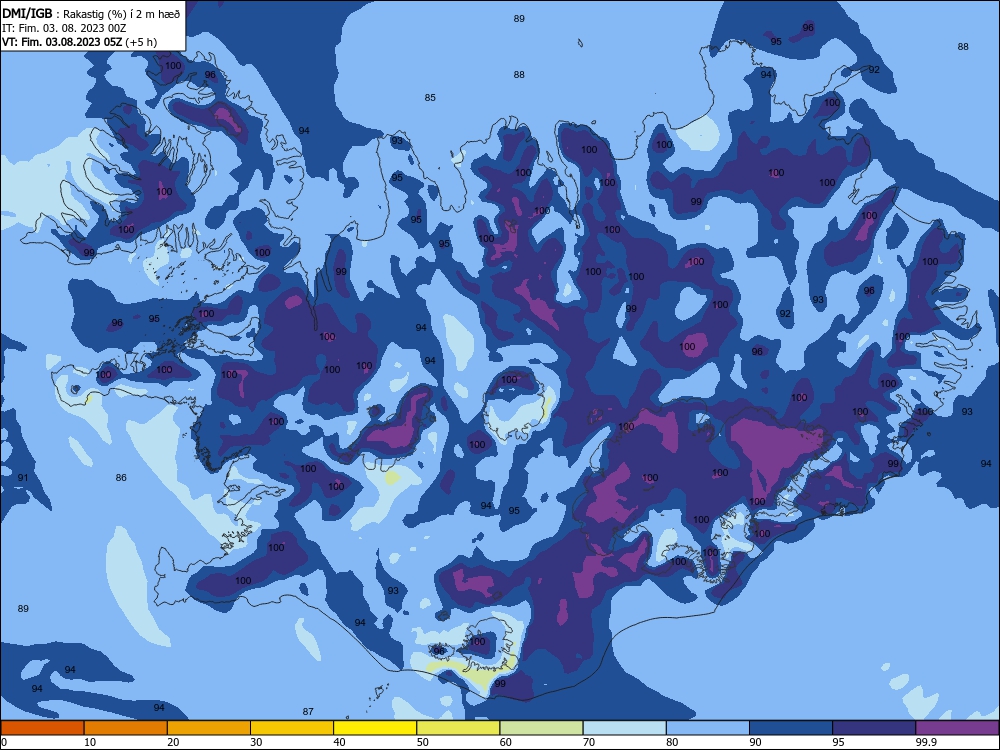Click the pale yellow 50–60 legend swatch

(x=458, y=728)
